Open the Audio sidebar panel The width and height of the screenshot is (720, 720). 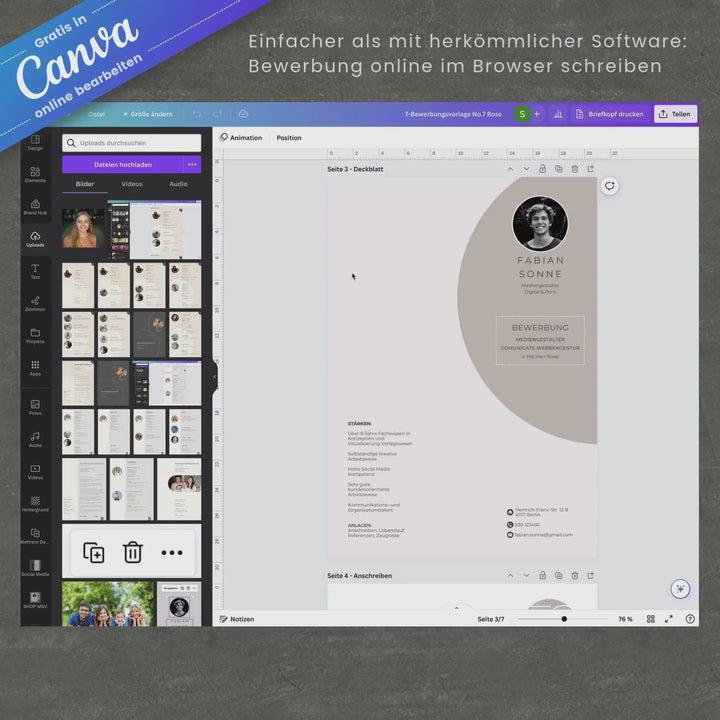pyautogui.click(x=35, y=439)
